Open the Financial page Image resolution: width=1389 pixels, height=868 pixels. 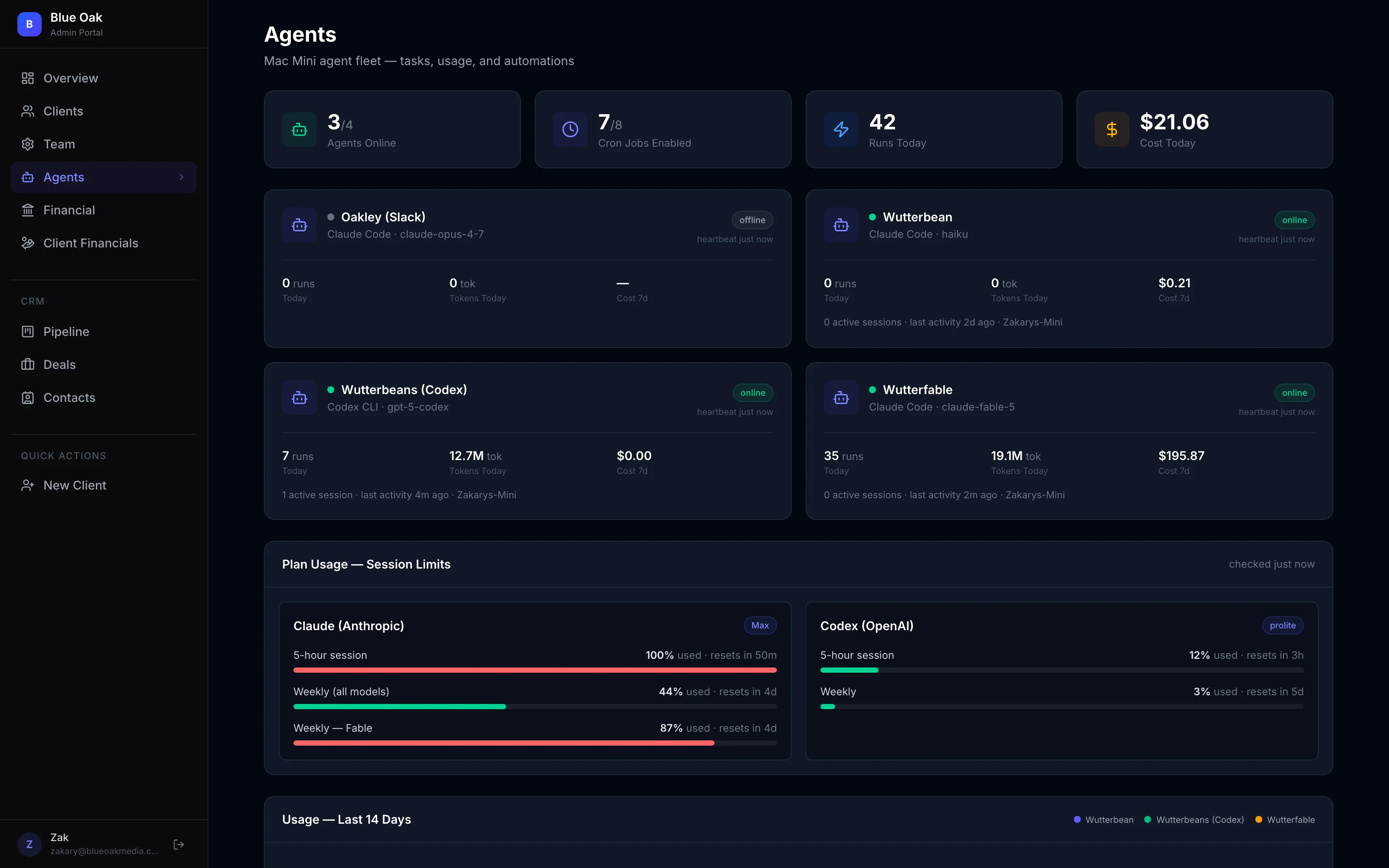103,210
